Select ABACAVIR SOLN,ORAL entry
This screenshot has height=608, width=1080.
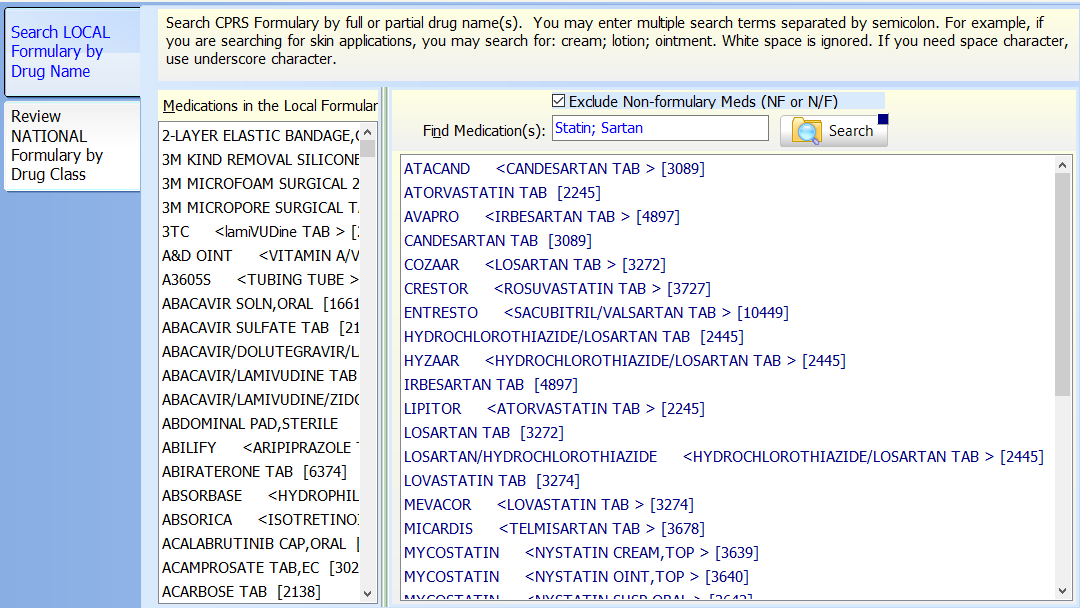tap(260, 304)
